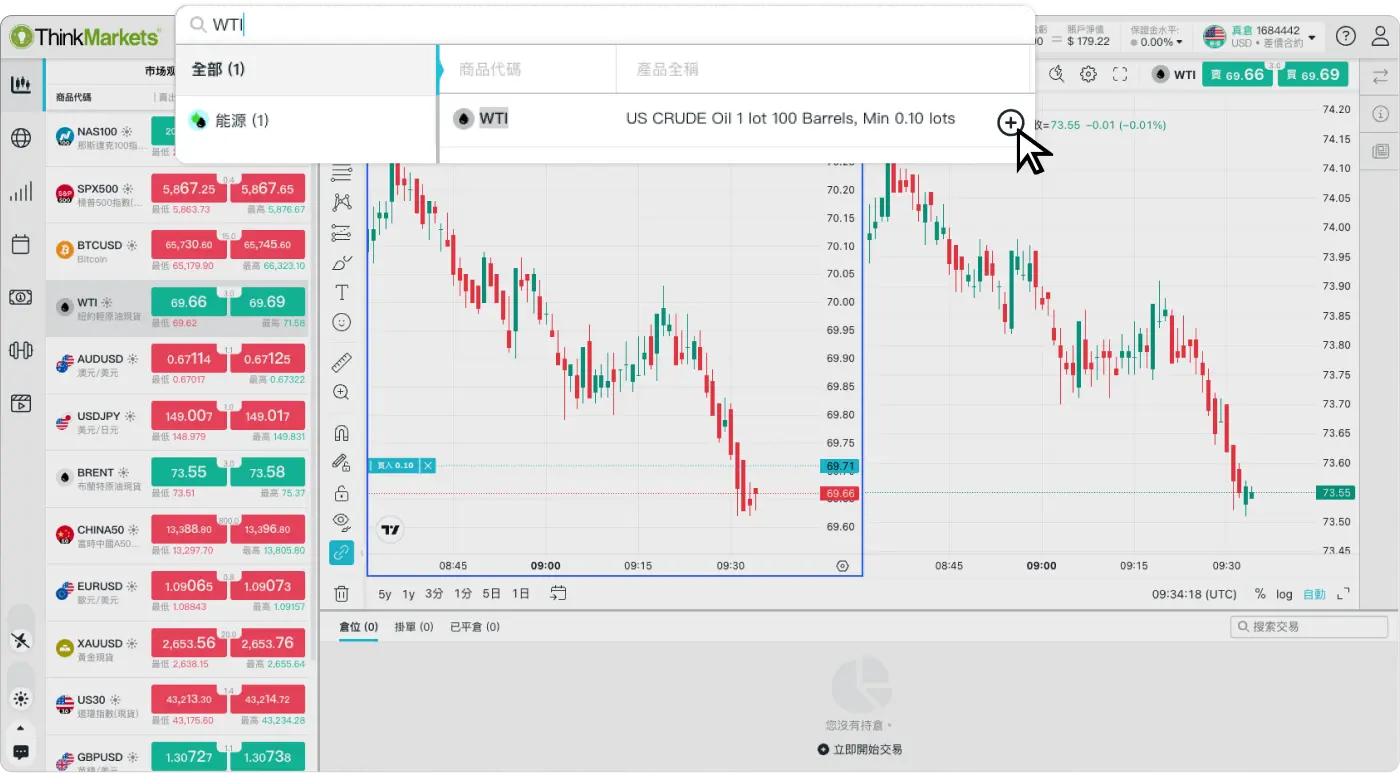The width and height of the screenshot is (1400, 773).
Task: Open the emoji sticker tool
Action: (341, 322)
